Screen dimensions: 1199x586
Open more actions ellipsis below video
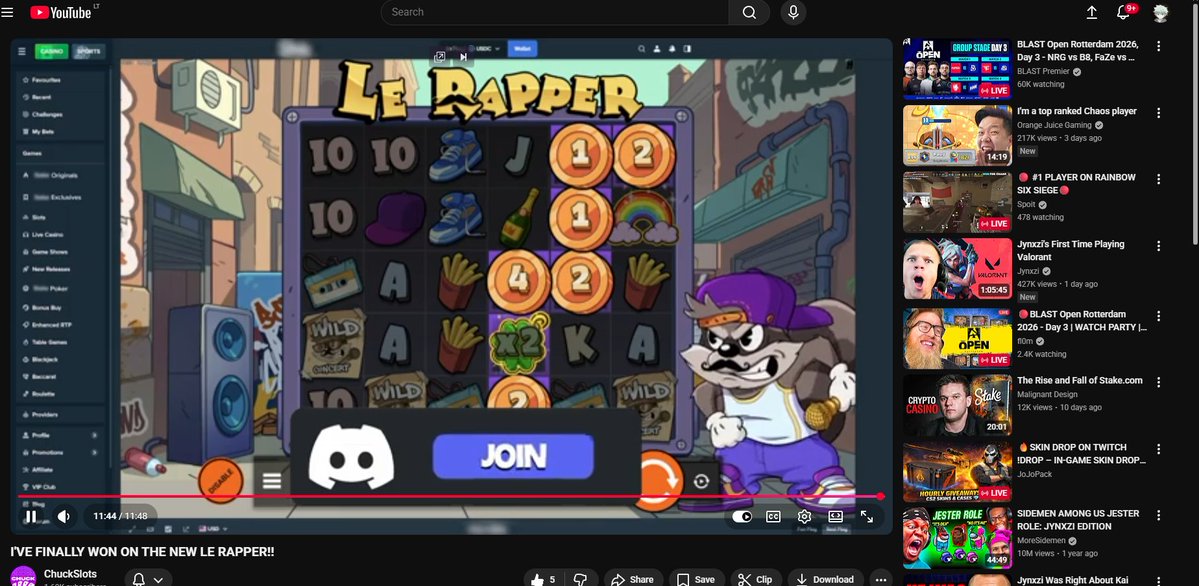(881, 579)
